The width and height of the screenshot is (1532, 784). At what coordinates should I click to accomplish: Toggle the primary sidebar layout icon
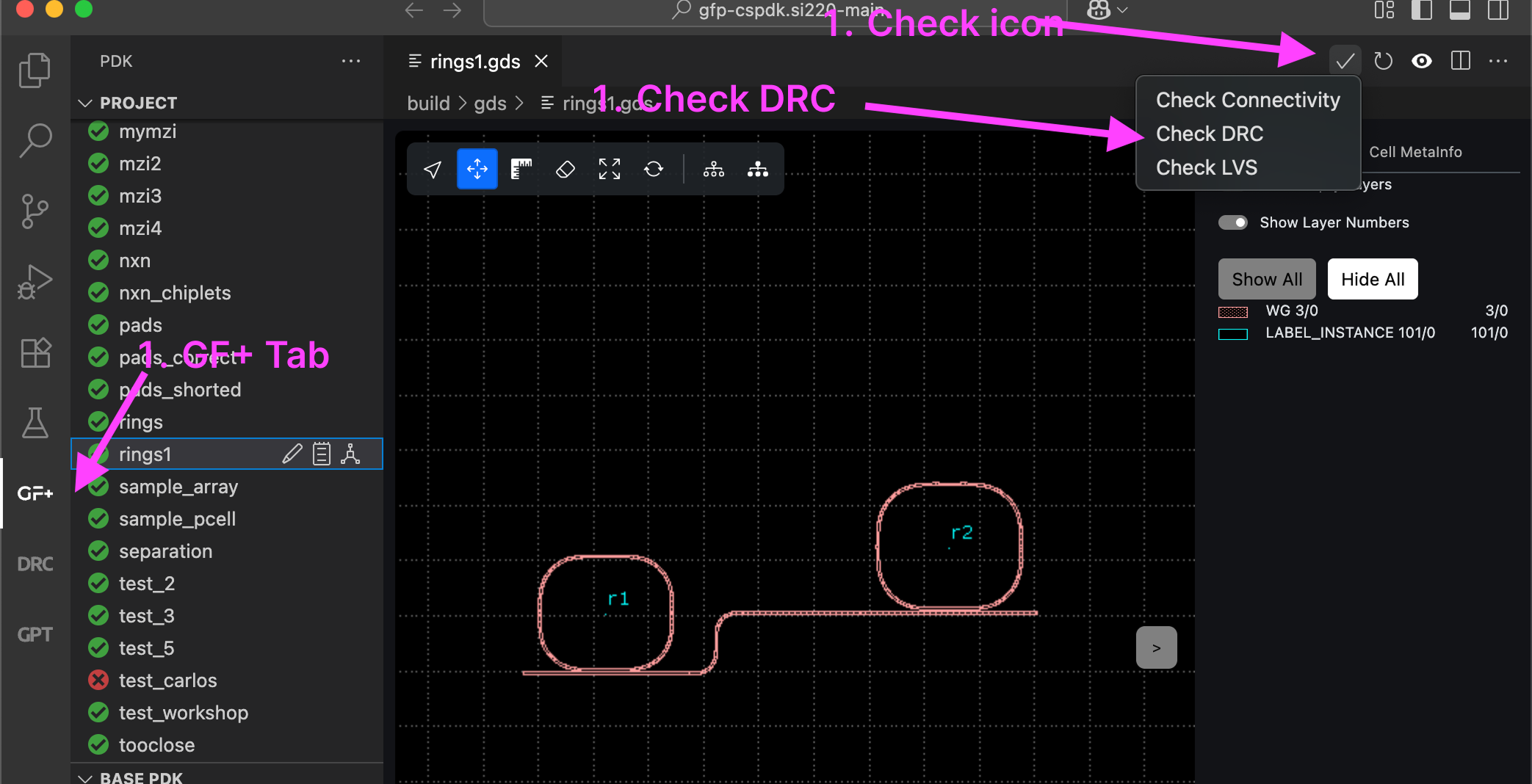[1422, 10]
